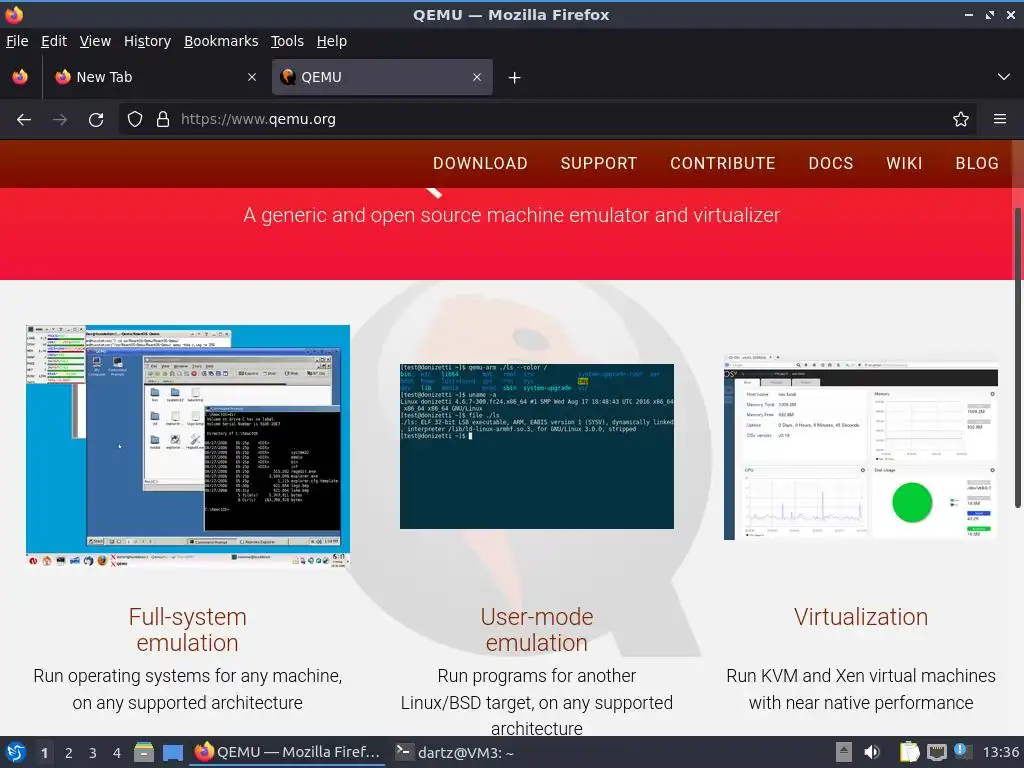The height and width of the screenshot is (768, 1024).
Task: Close the New Tab tab
Action: (x=252, y=77)
